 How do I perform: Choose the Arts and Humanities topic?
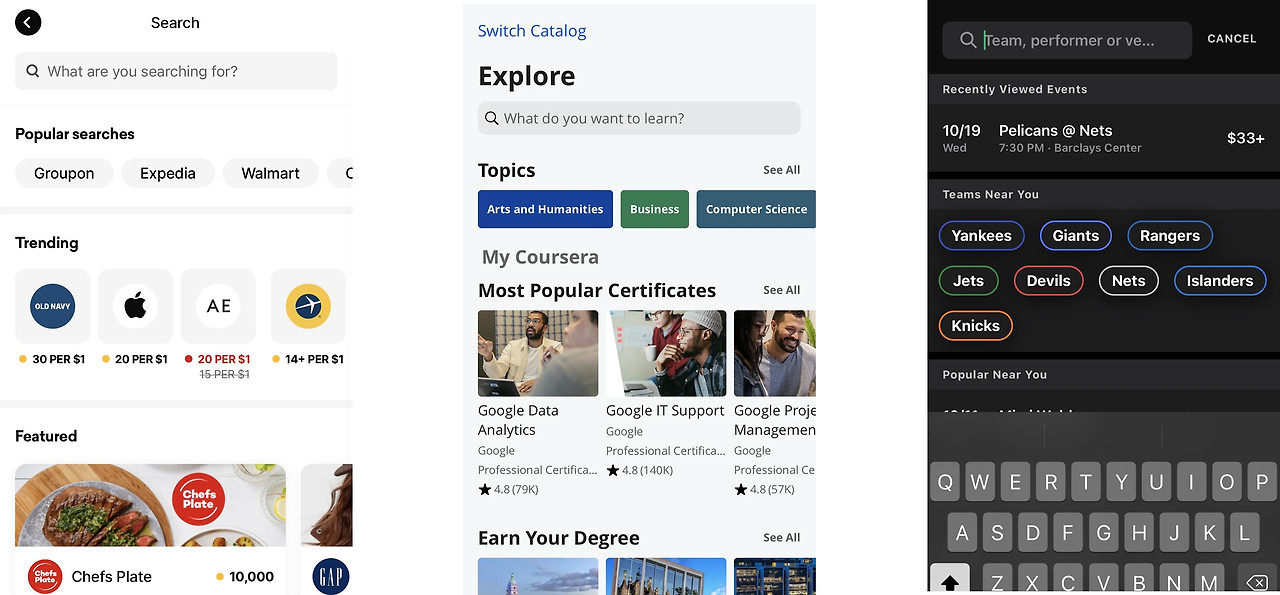tap(545, 209)
